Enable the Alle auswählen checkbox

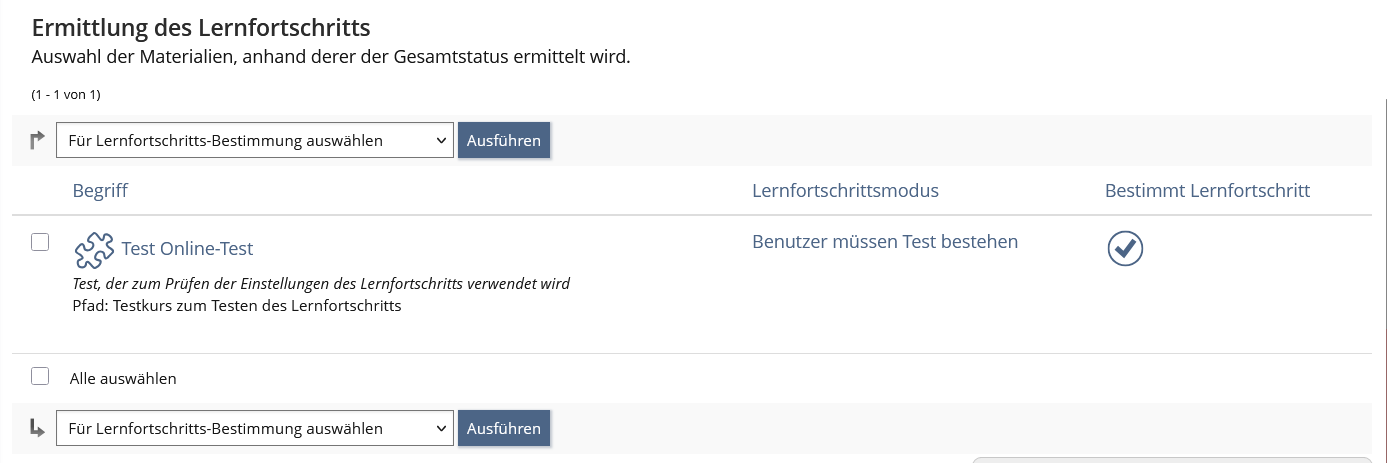[40, 377]
